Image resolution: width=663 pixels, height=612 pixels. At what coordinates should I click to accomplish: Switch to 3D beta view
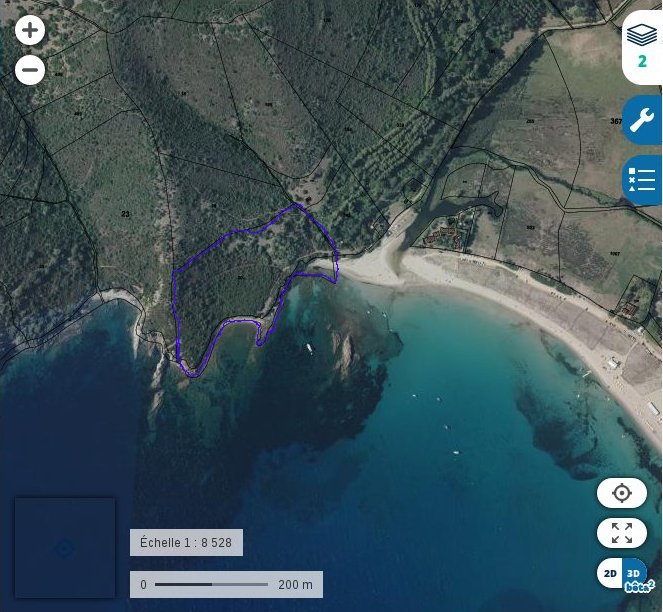click(635, 574)
